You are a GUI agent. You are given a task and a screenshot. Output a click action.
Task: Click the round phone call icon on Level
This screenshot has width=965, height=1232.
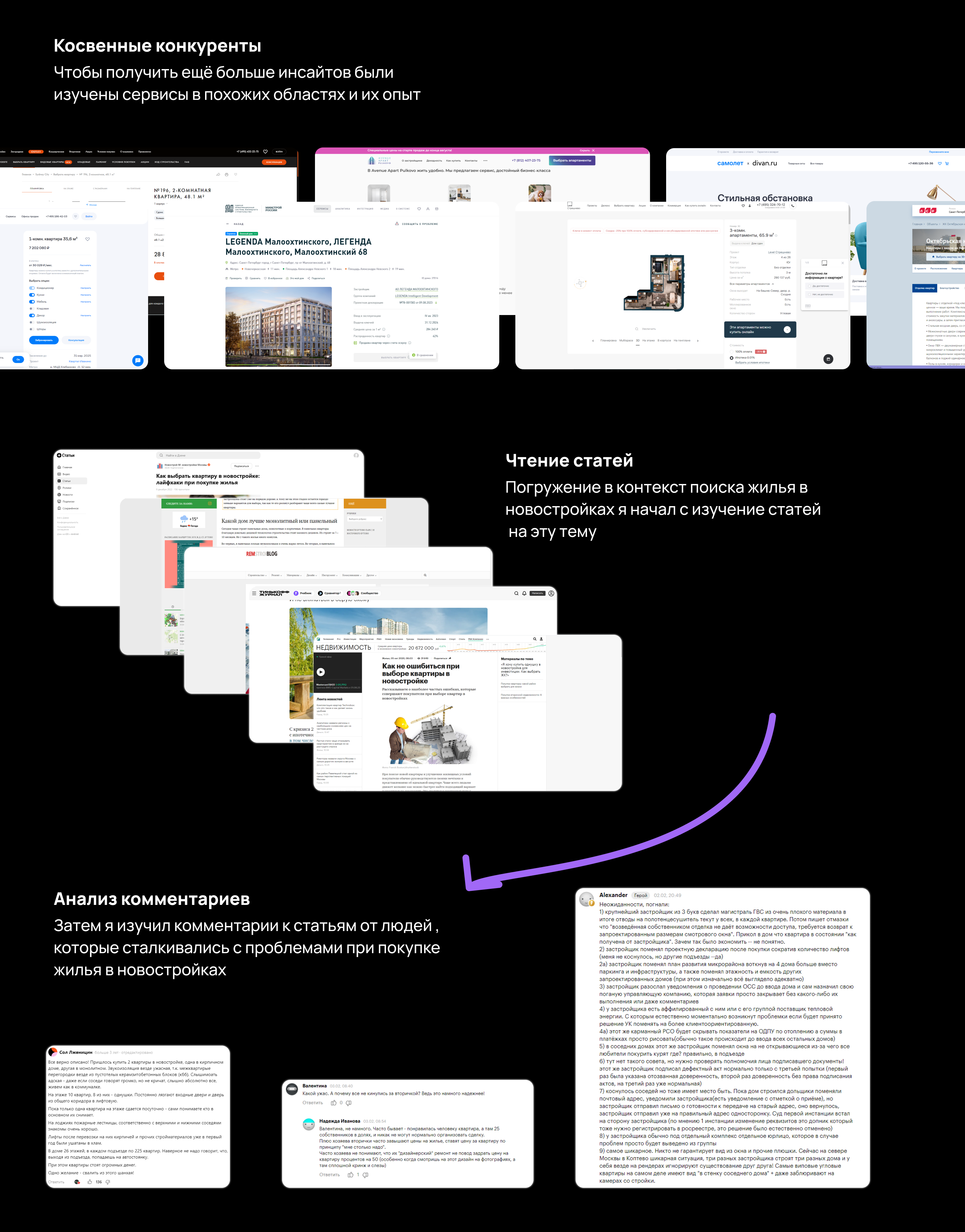(x=793, y=206)
